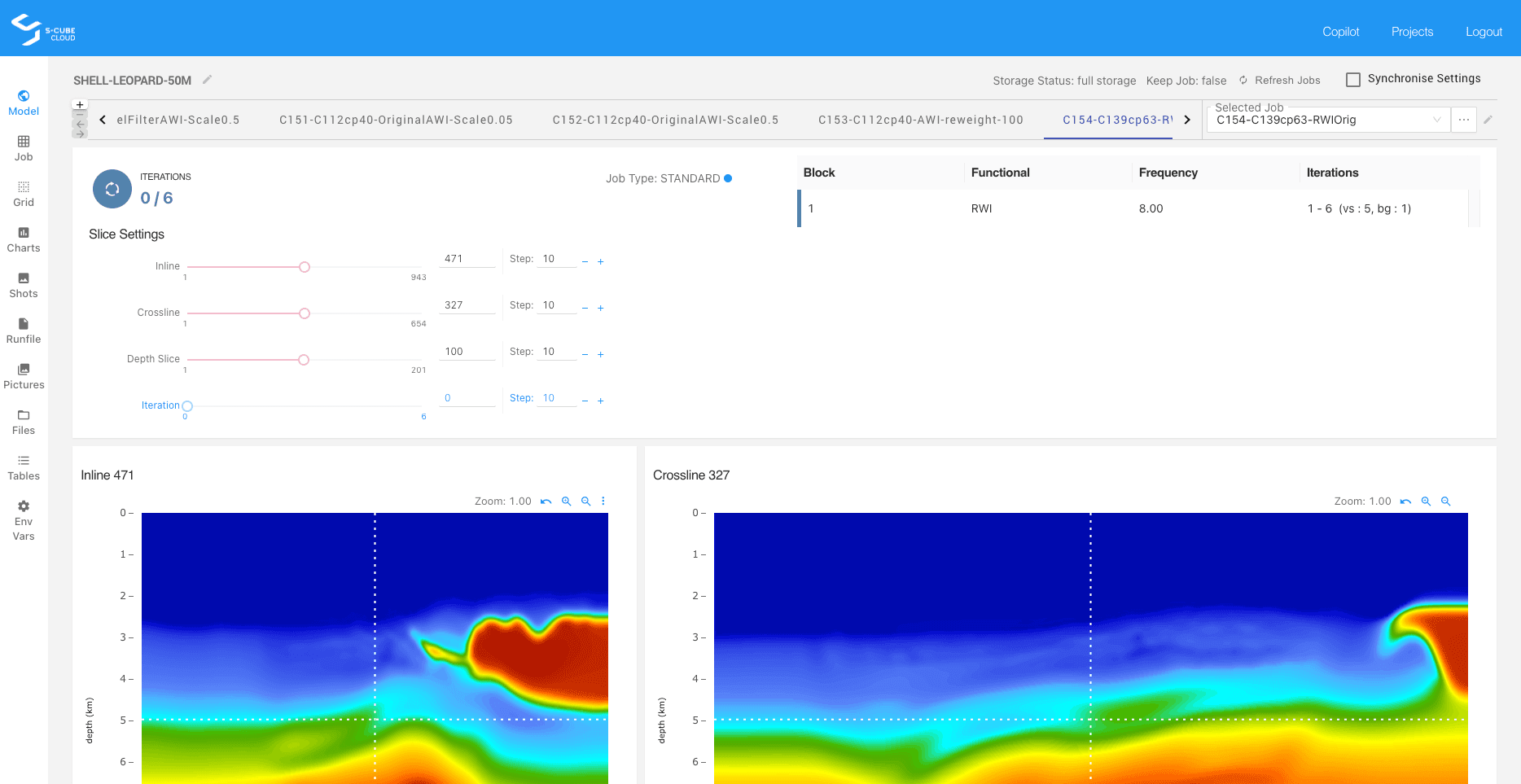Open the Files section in sidebar
The width and height of the screenshot is (1521, 784).
[24, 423]
